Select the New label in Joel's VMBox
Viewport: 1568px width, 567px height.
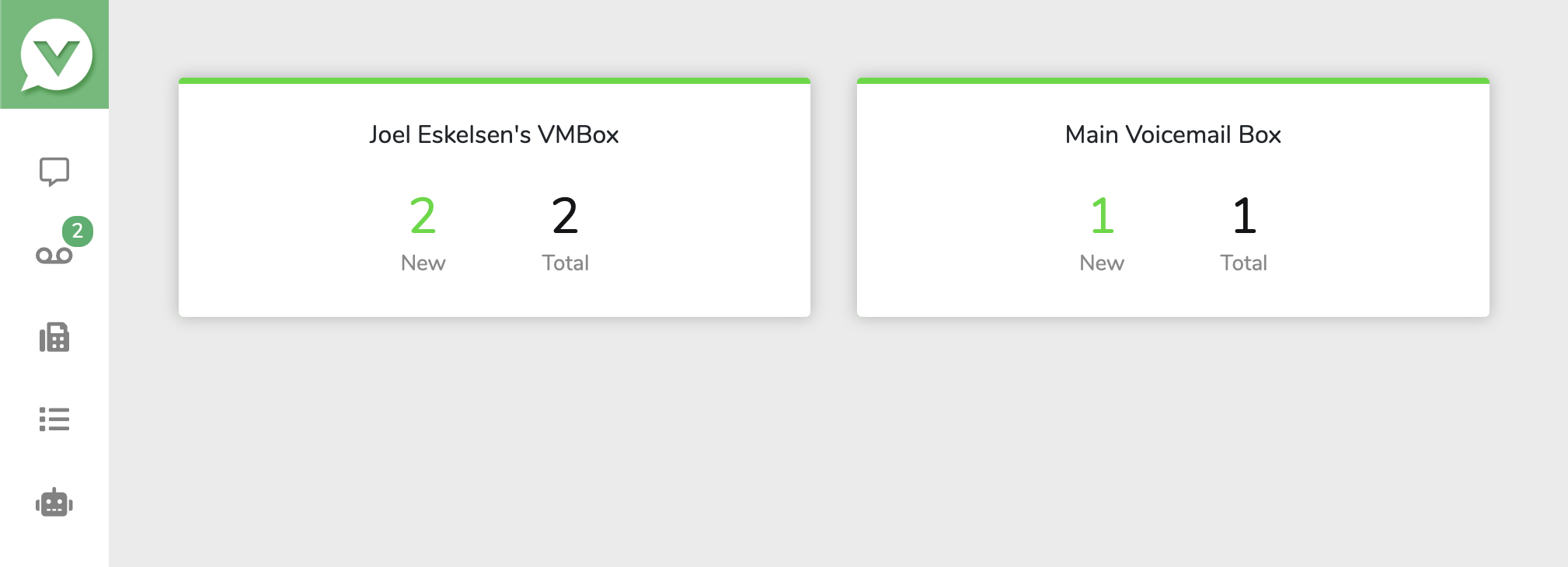click(x=423, y=263)
